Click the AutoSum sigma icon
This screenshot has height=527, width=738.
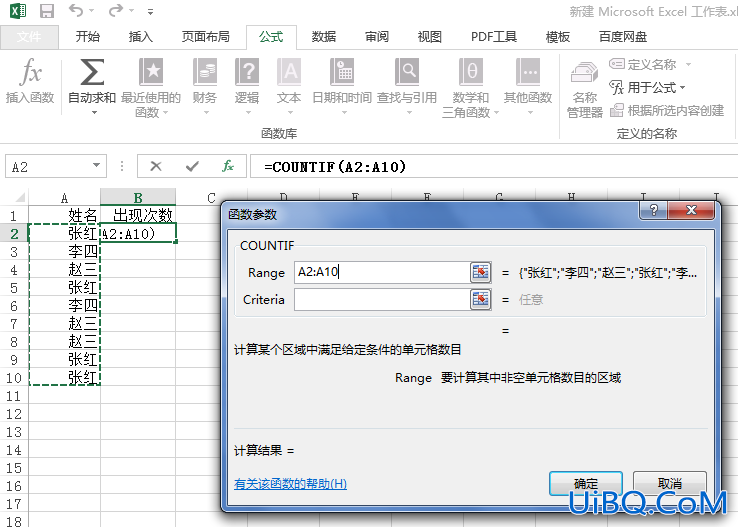92,72
